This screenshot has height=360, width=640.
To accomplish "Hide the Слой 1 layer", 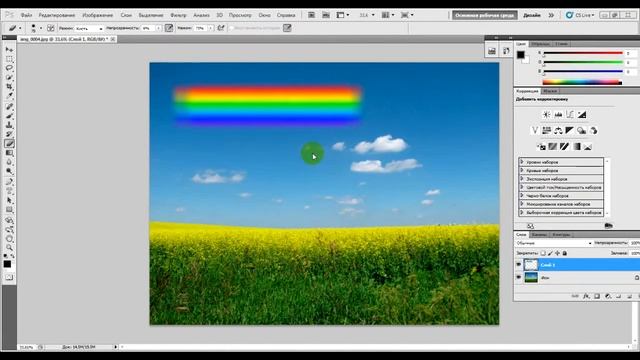I will point(518,265).
